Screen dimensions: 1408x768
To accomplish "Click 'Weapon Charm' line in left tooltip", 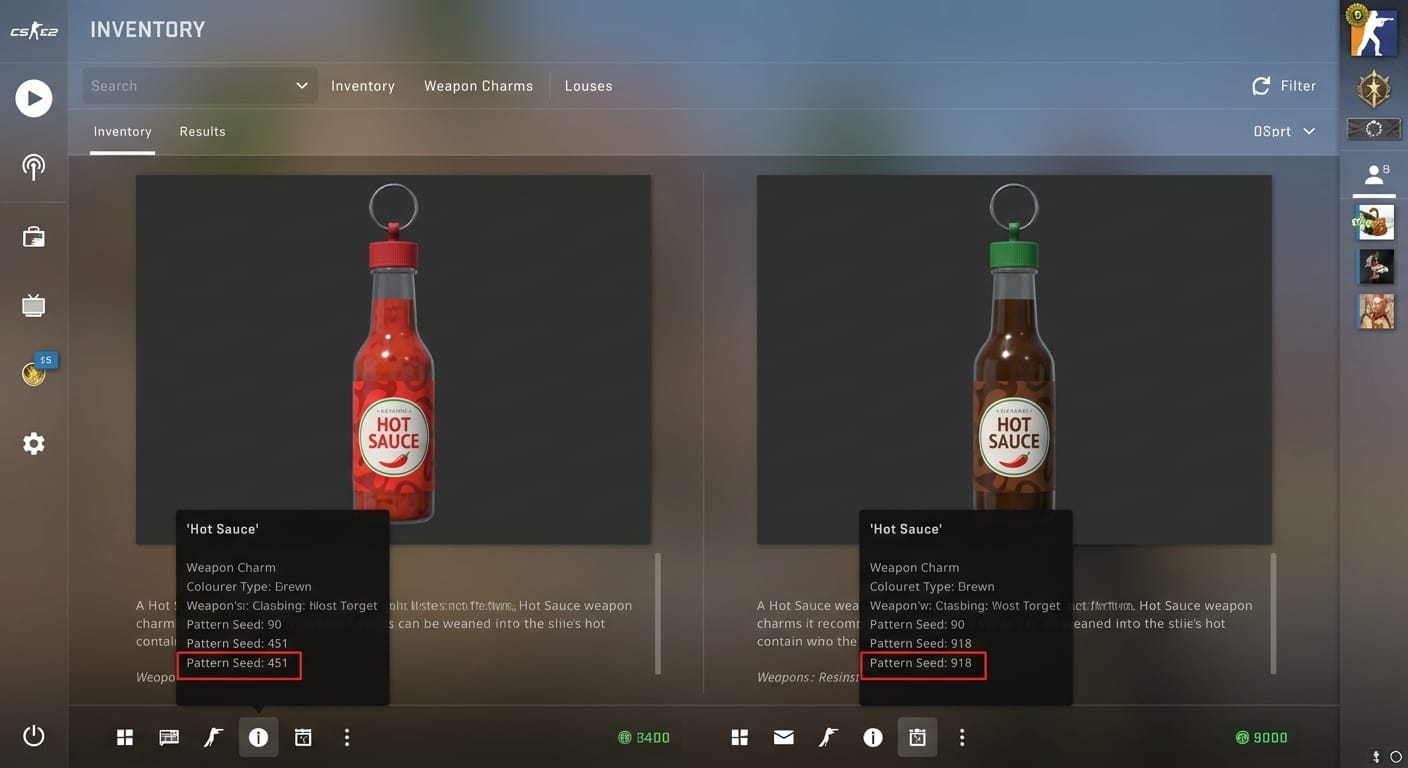I will click(231, 567).
